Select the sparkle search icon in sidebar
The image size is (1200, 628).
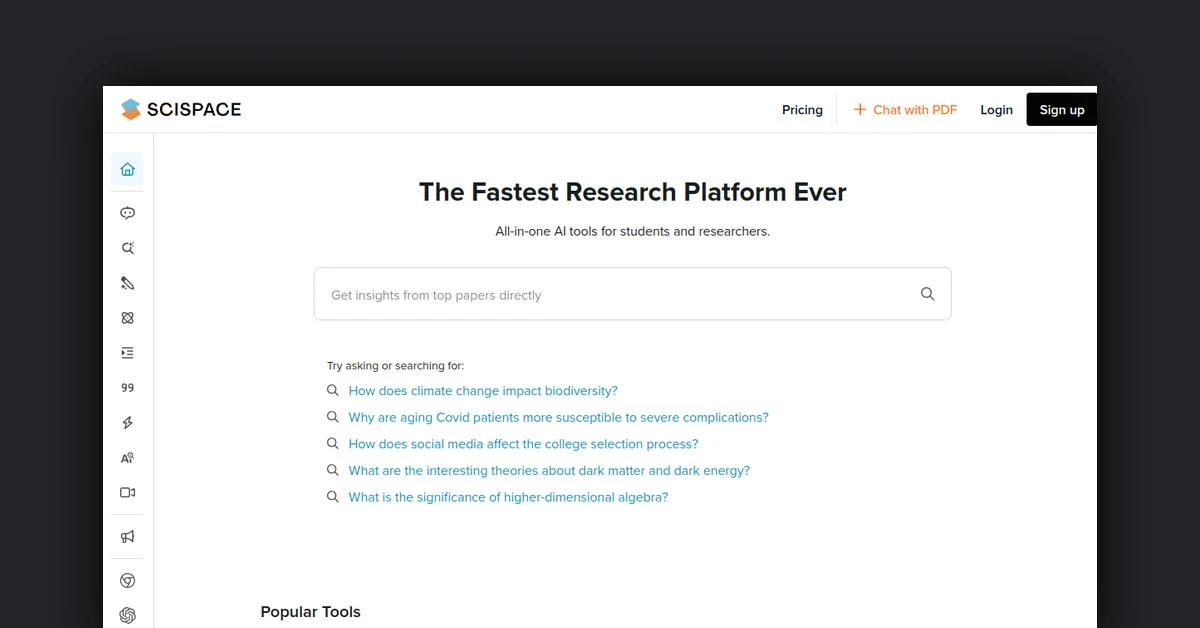pos(127,248)
